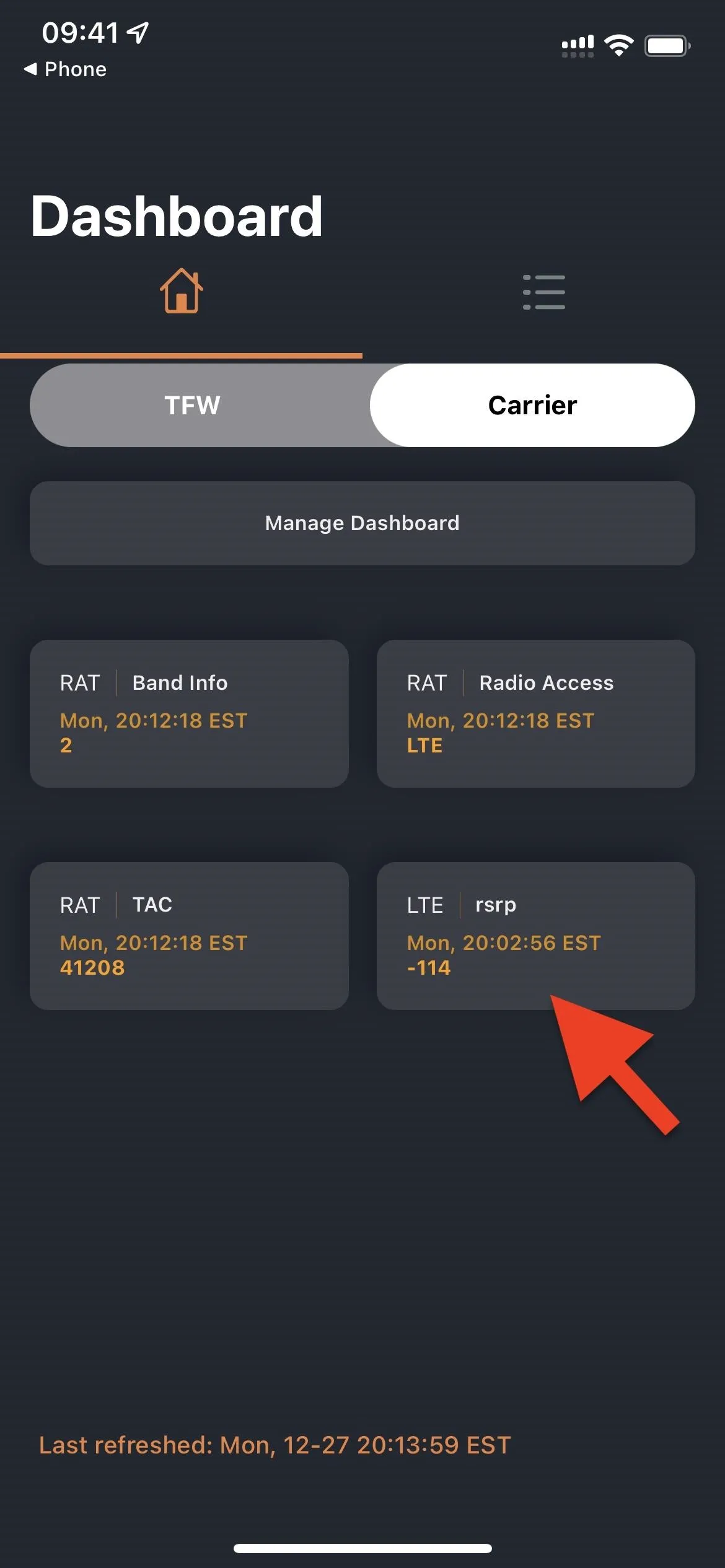
Task: Open the RAT Radio Access card
Action: coord(536,713)
